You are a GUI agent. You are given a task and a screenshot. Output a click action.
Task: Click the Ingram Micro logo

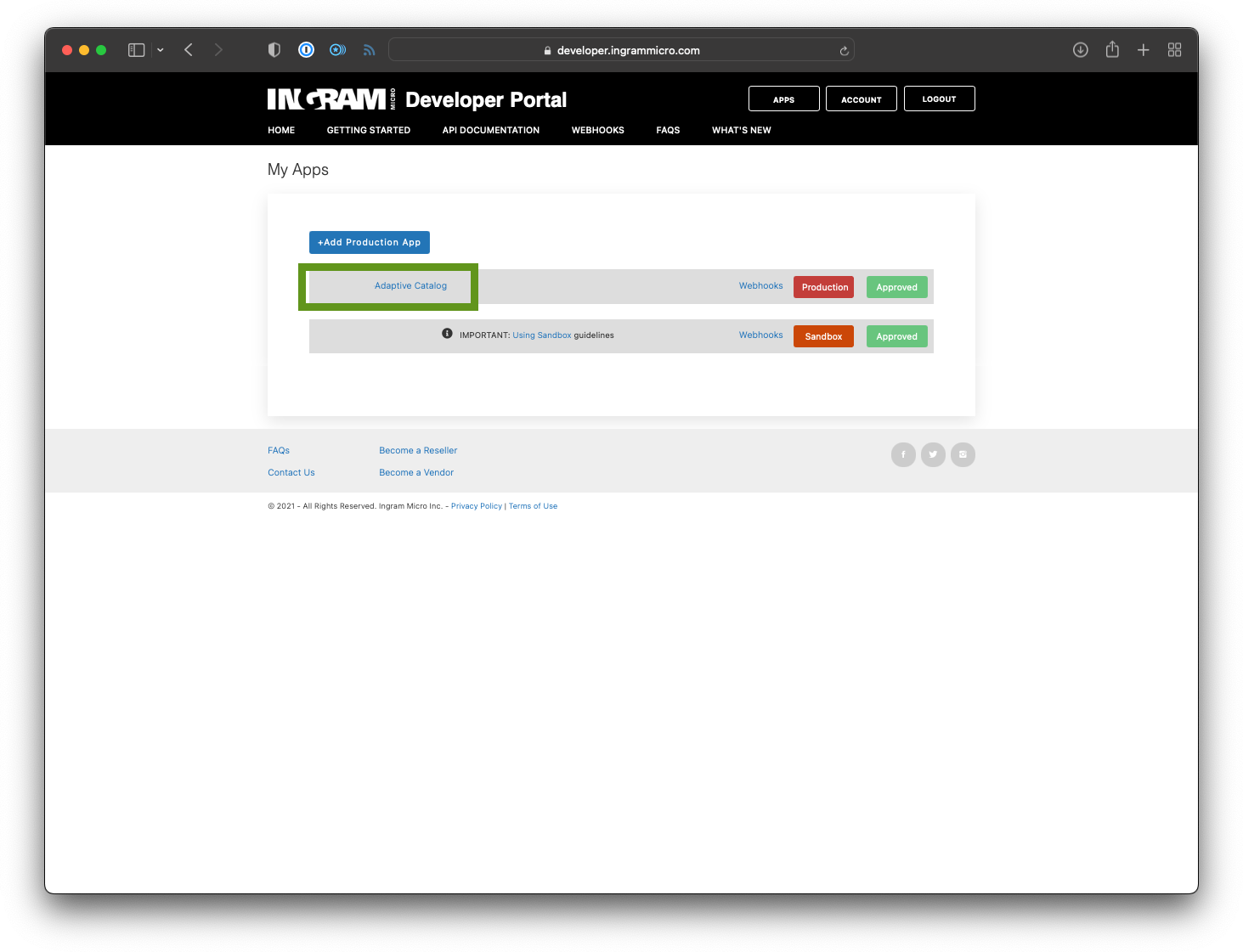point(331,99)
